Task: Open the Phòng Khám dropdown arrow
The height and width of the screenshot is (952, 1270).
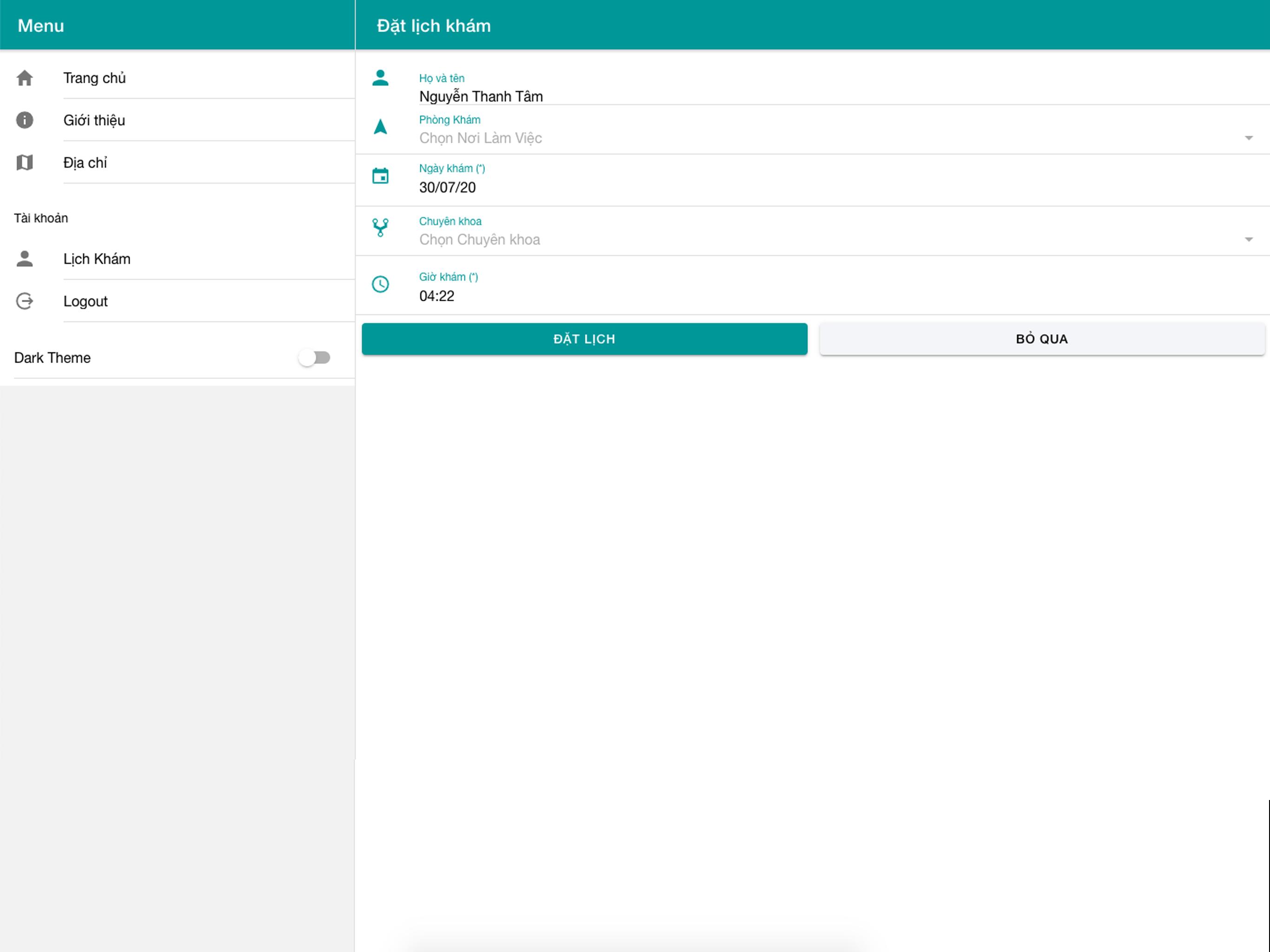Action: (x=1248, y=138)
